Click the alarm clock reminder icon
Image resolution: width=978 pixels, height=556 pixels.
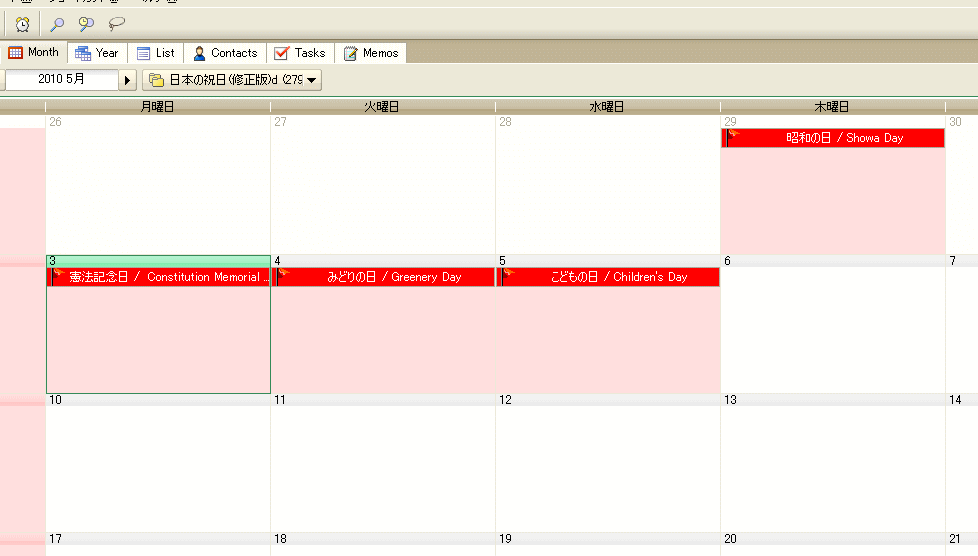(22, 24)
